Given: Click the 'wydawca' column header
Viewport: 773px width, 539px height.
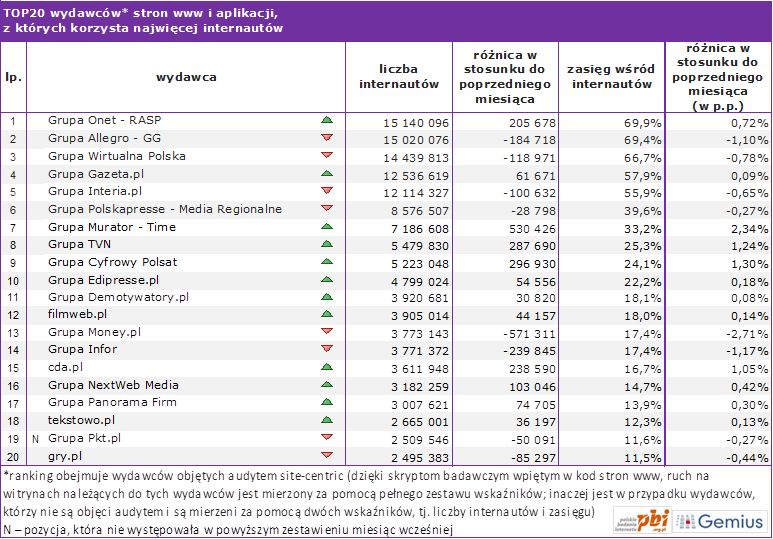Looking at the screenshot, I should click(186, 77).
